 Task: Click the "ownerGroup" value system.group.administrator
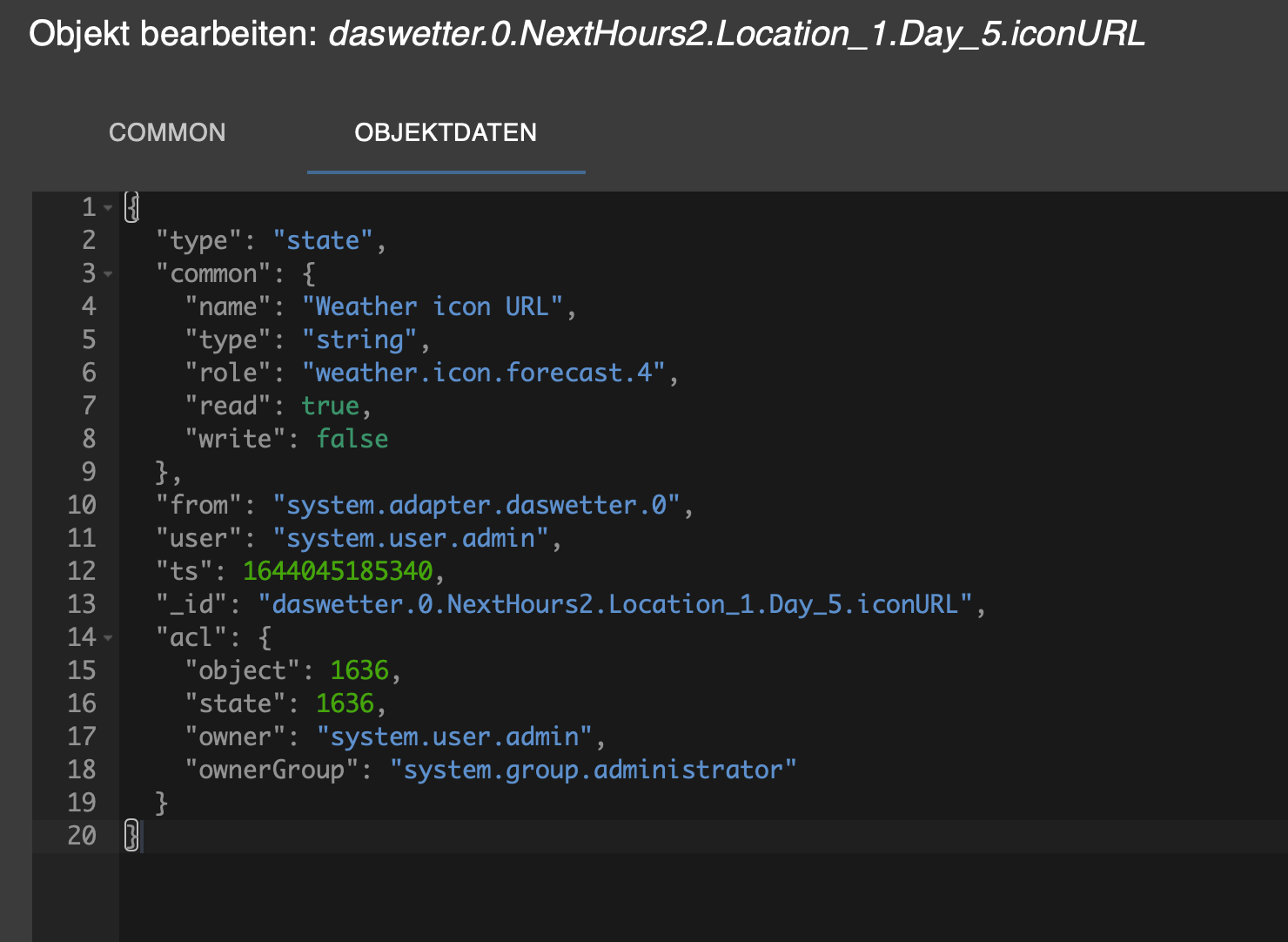[592, 770]
